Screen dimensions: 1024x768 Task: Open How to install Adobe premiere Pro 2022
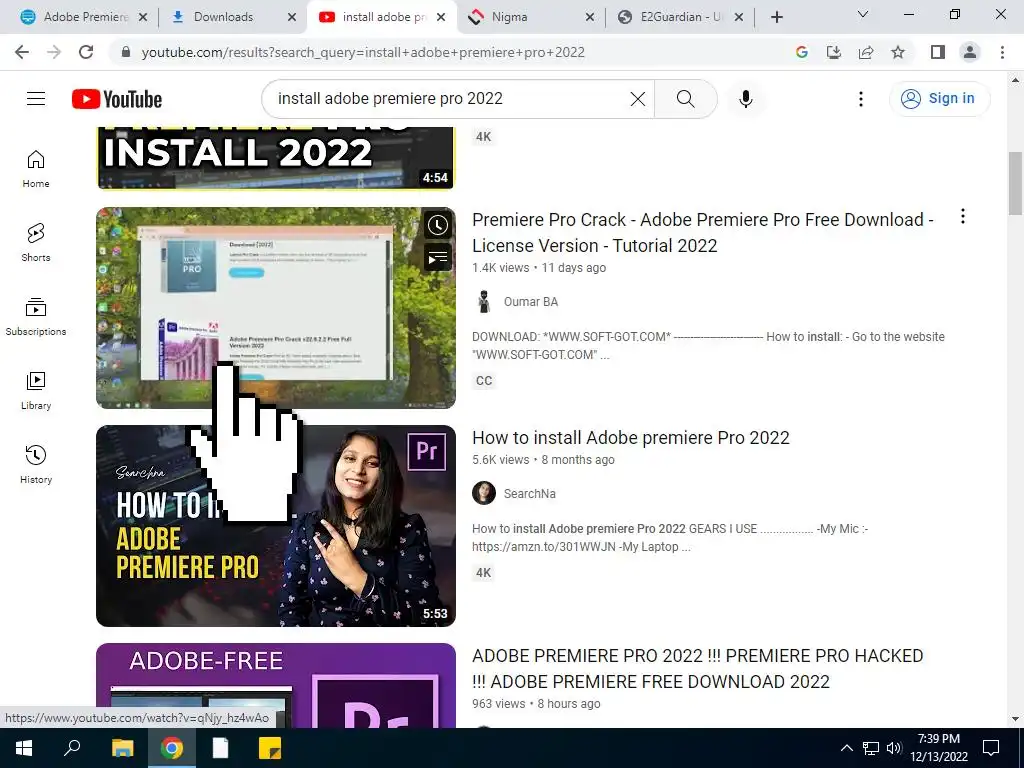tap(631, 438)
